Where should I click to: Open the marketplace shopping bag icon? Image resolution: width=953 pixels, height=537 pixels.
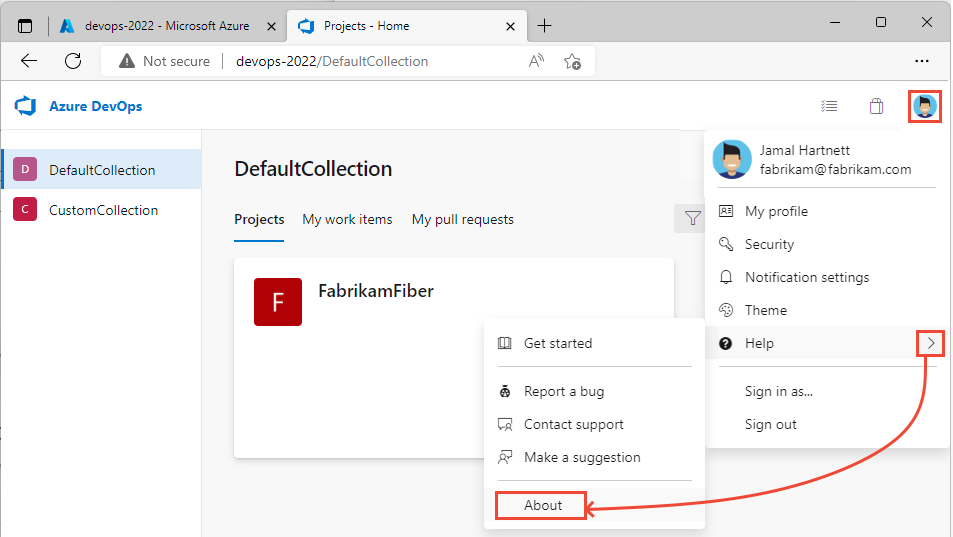coord(876,106)
